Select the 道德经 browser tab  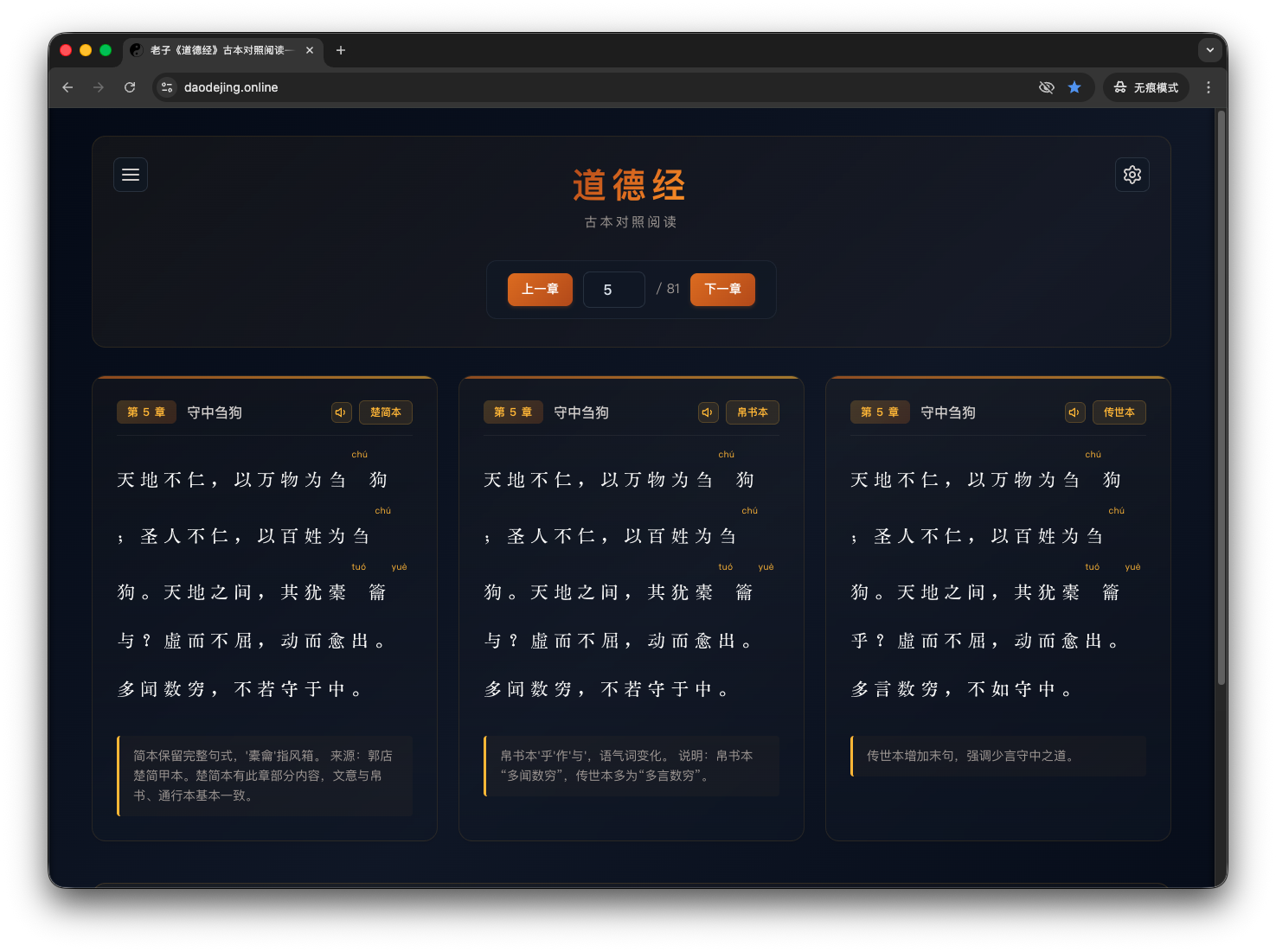[x=221, y=50]
